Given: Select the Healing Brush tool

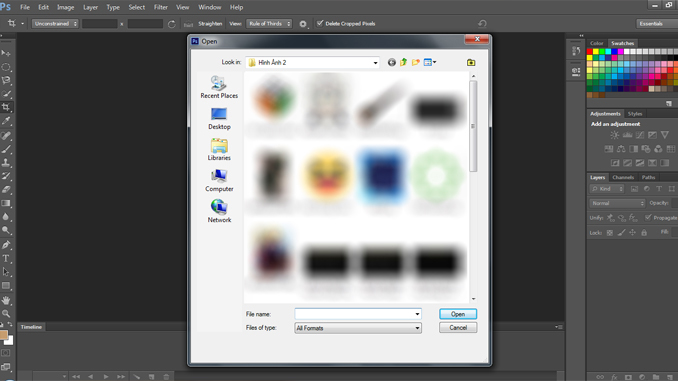Looking at the screenshot, I should (6, 135).
